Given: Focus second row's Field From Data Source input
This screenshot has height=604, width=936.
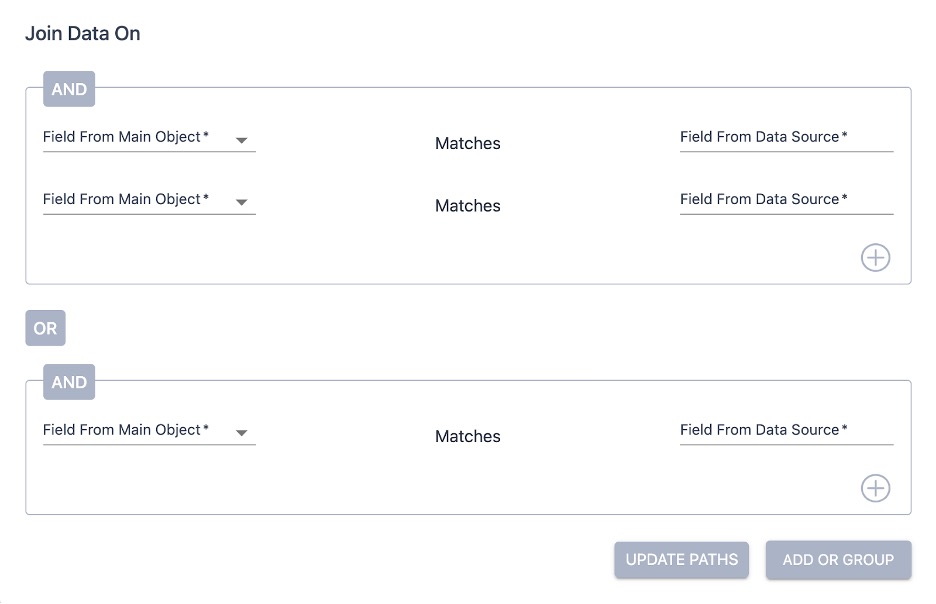Looking at the screenshot, I should click(x=786, y=200).
